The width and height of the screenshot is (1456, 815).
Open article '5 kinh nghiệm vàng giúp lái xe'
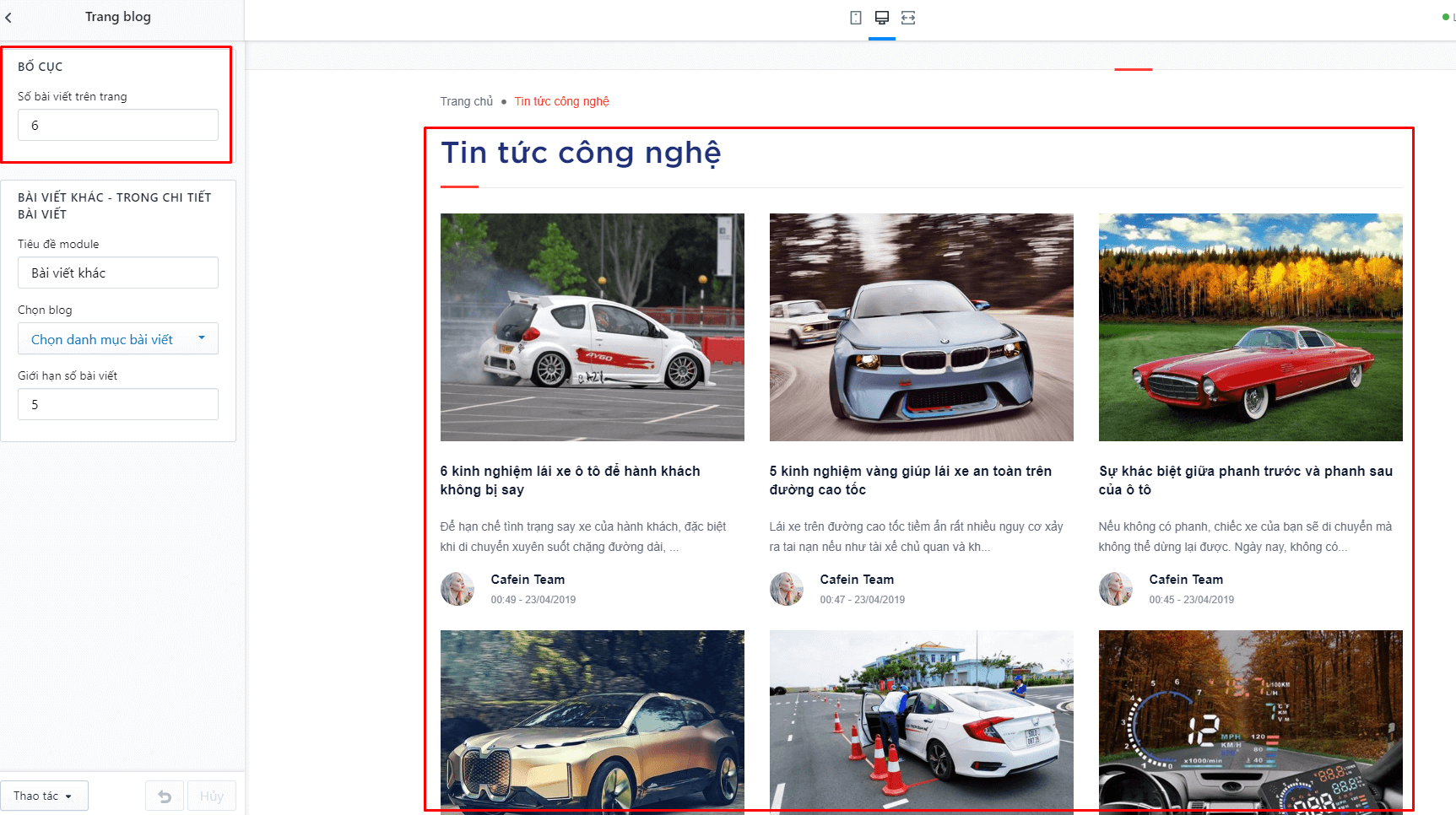(x=910, y=480)
